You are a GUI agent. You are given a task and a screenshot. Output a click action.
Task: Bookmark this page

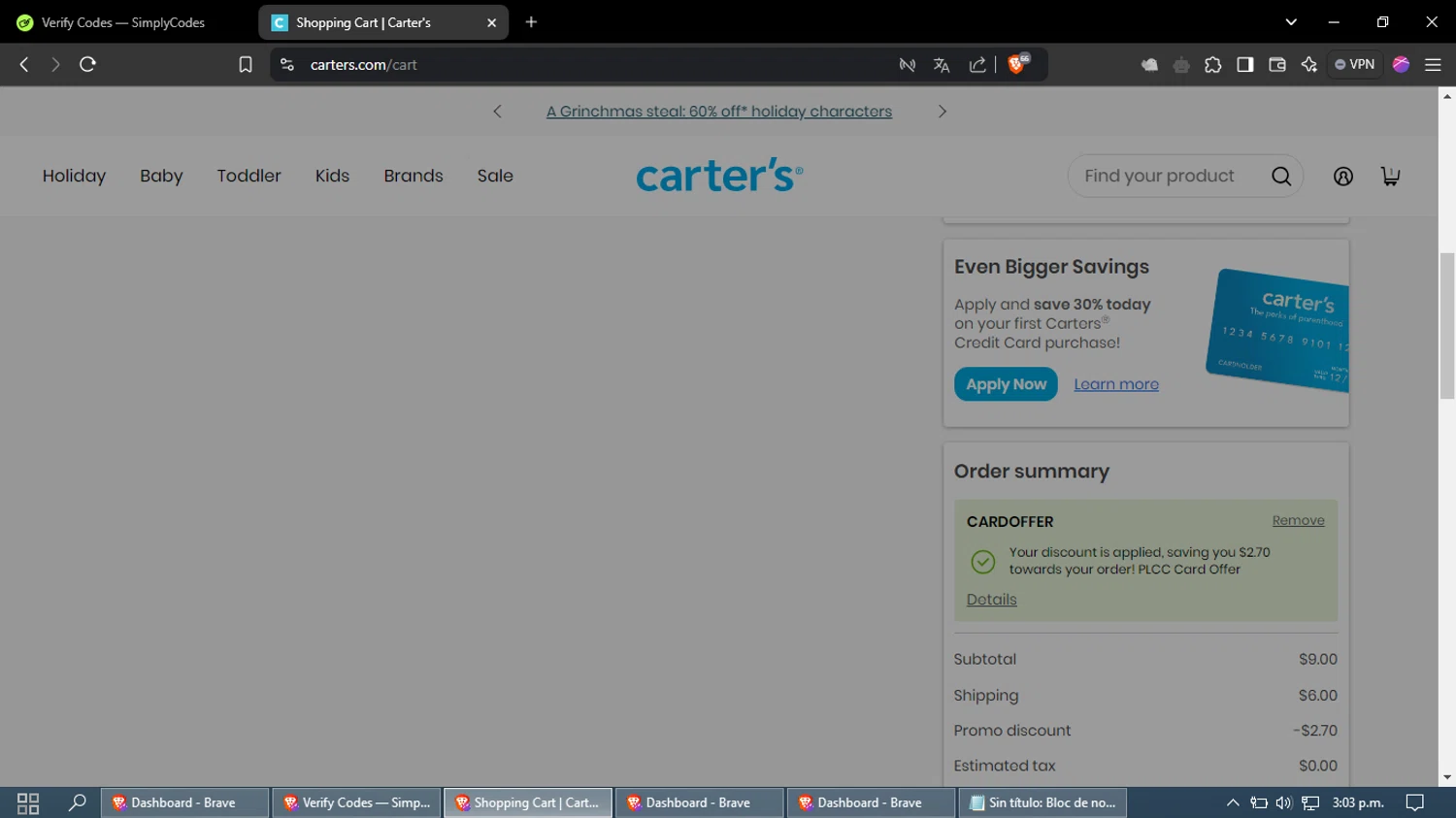[246, 65]
